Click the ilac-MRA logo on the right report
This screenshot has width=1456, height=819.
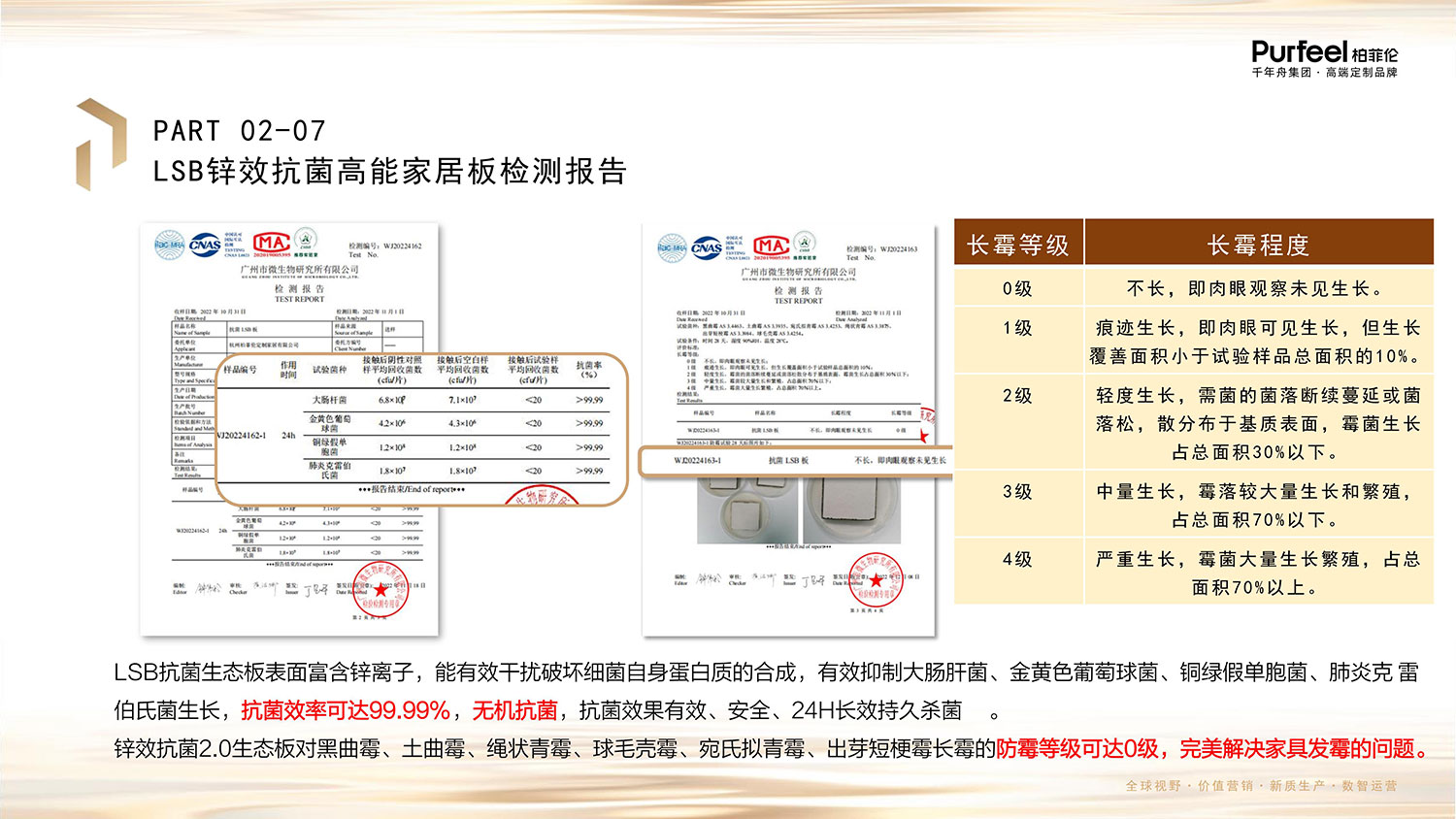point(672,247)
